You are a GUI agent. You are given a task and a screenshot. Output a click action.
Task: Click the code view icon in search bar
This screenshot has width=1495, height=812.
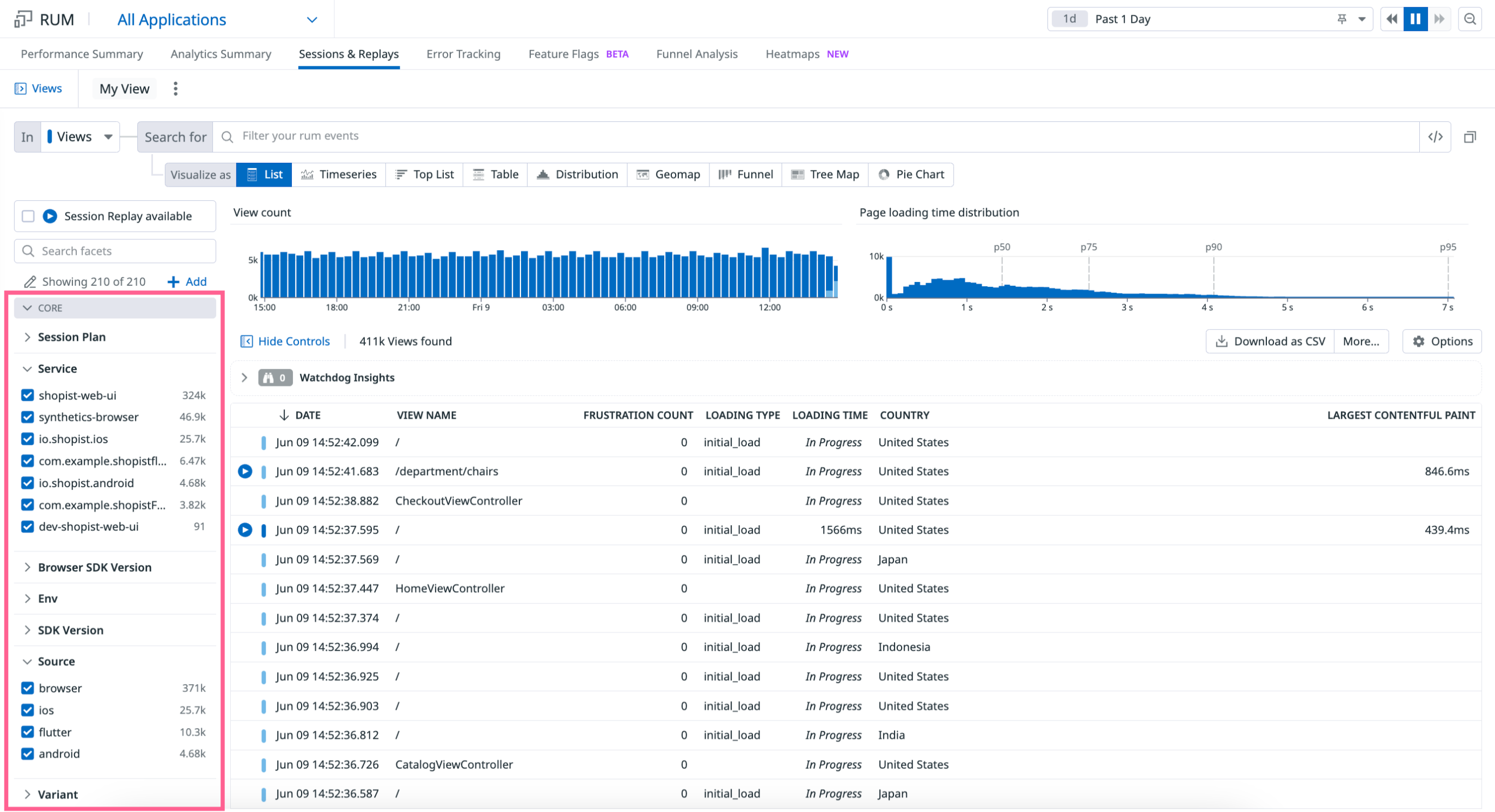[1435, 137]
